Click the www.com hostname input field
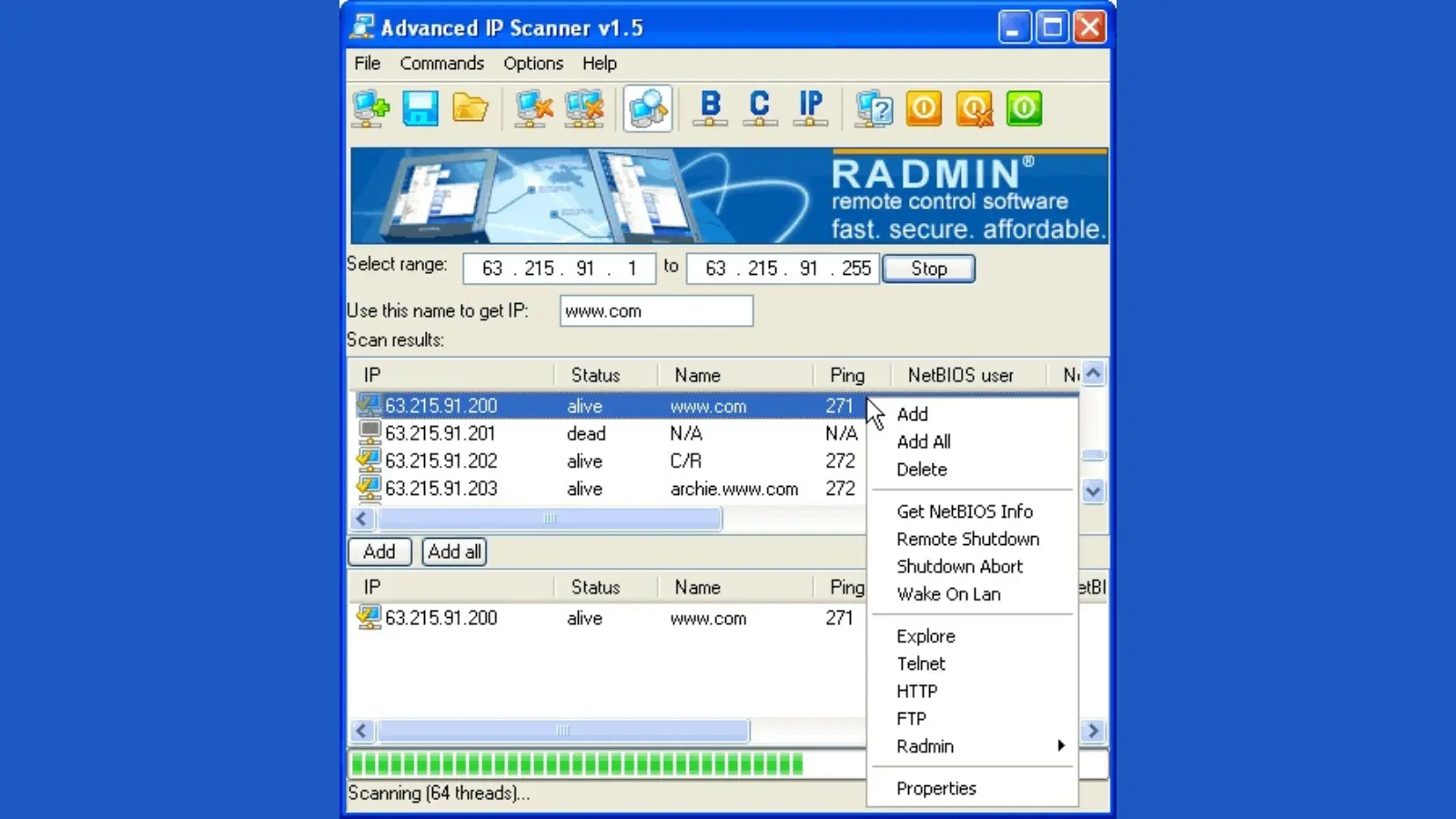 coord(655,311)
